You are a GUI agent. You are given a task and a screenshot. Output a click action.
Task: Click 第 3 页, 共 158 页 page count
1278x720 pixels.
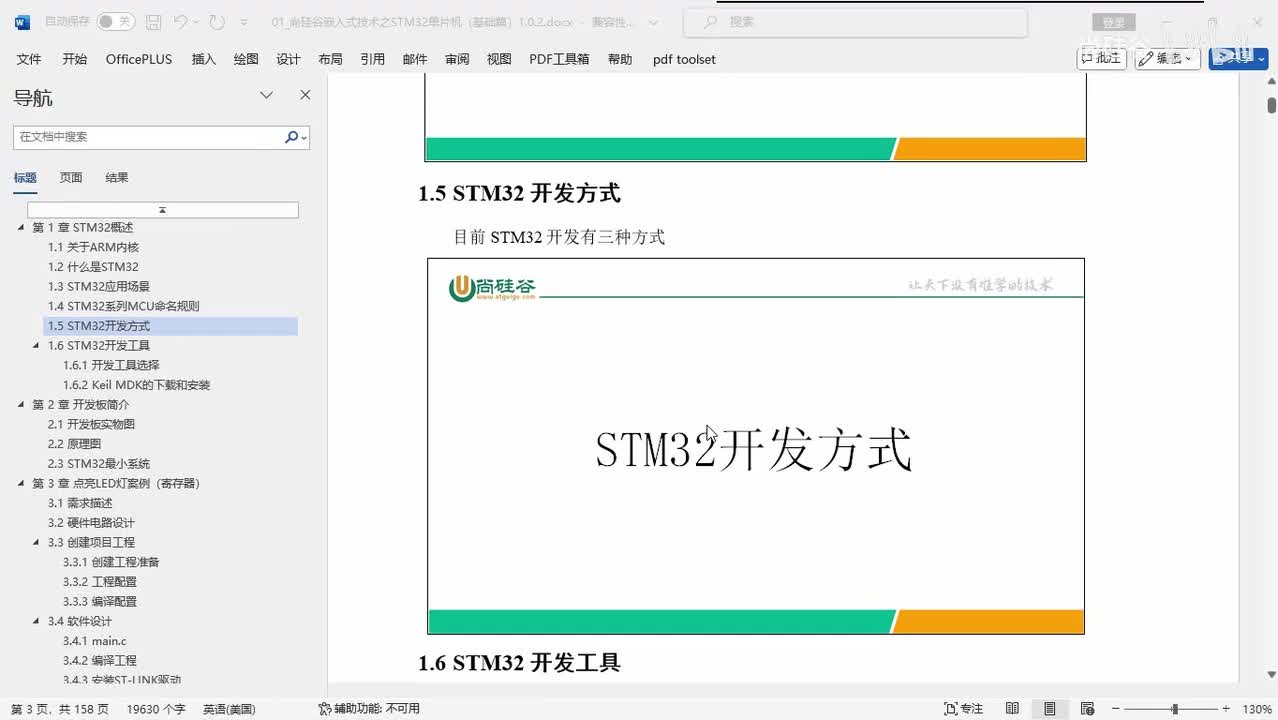click(x=59, y=708)
